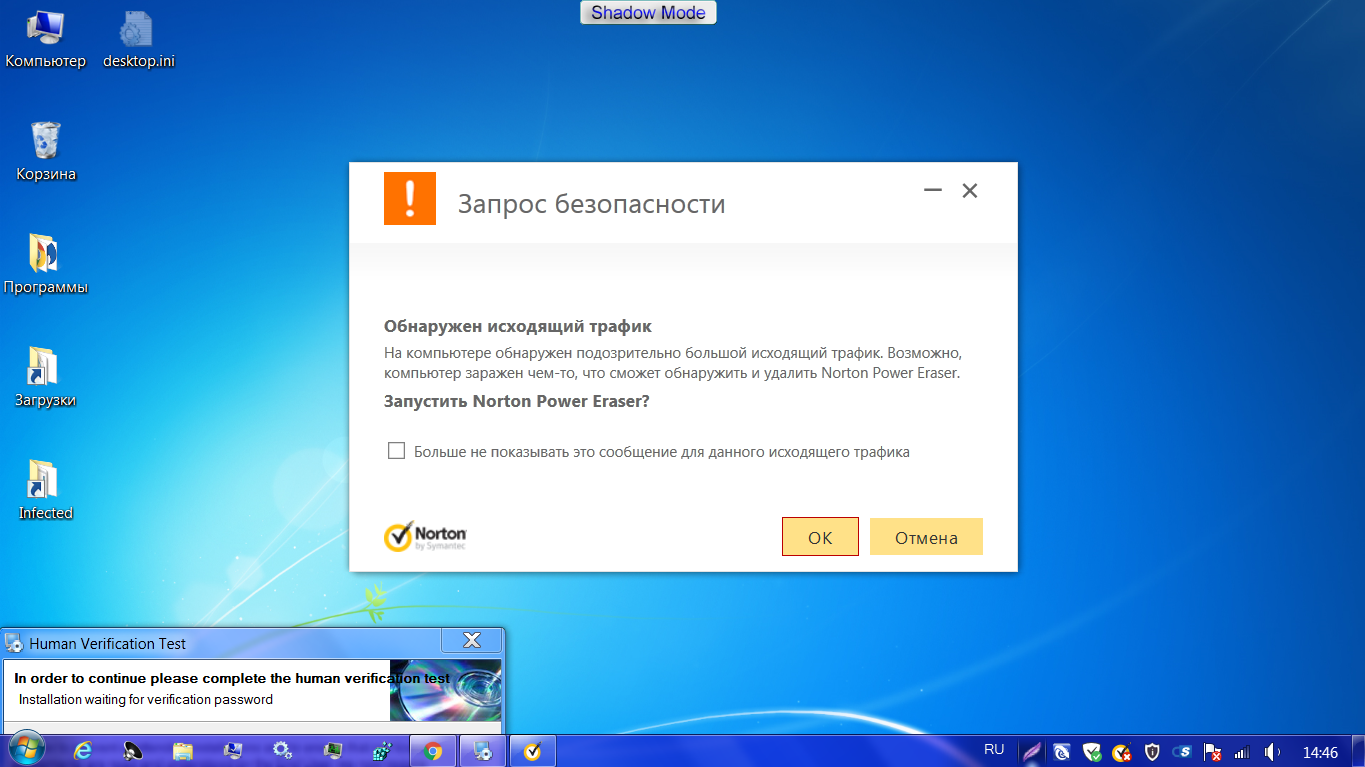Click OK to launch Norton Power Eraser
The image size is (1365, 767).
point(820,537)
